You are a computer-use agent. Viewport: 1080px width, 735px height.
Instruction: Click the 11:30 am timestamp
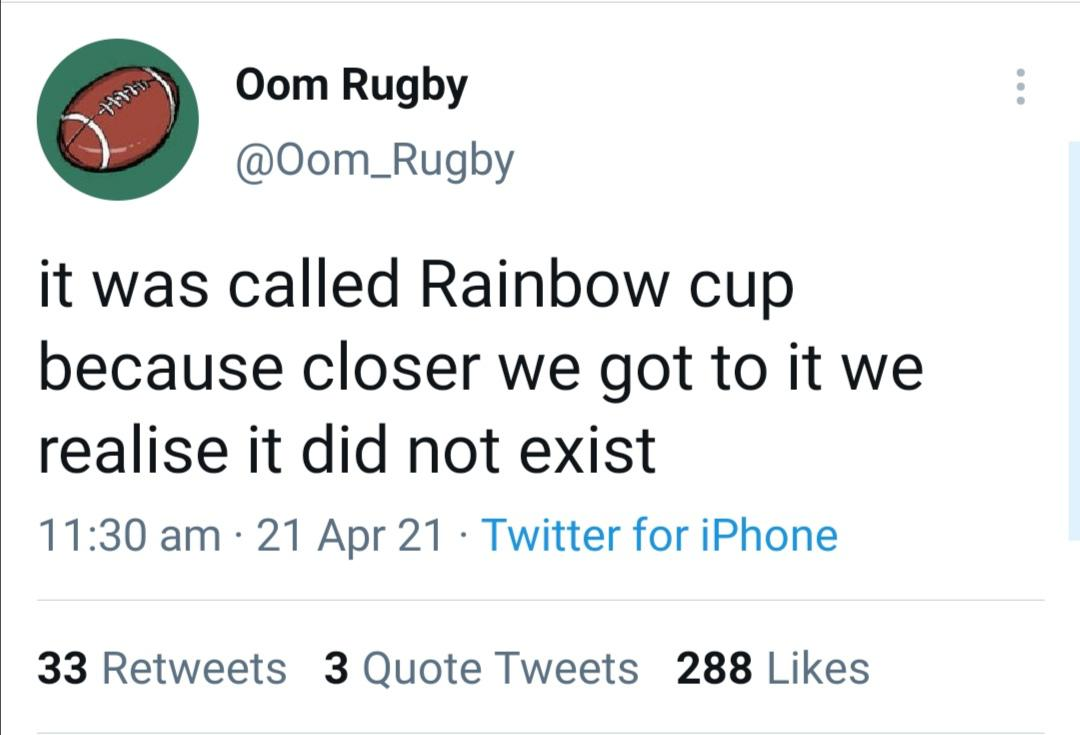(129, 536)
